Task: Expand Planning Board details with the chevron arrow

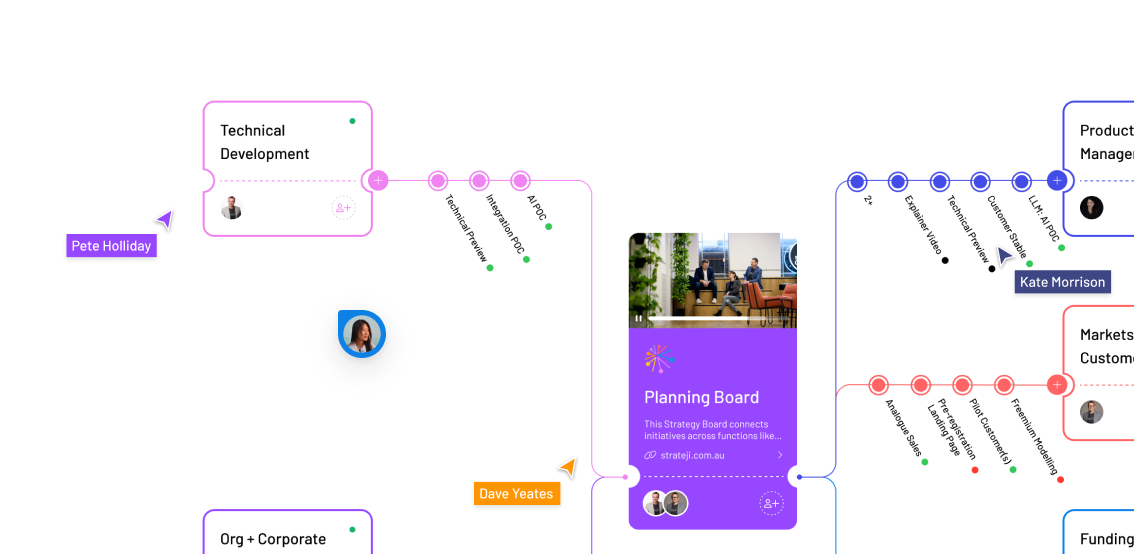Action: tap(780, 456)
